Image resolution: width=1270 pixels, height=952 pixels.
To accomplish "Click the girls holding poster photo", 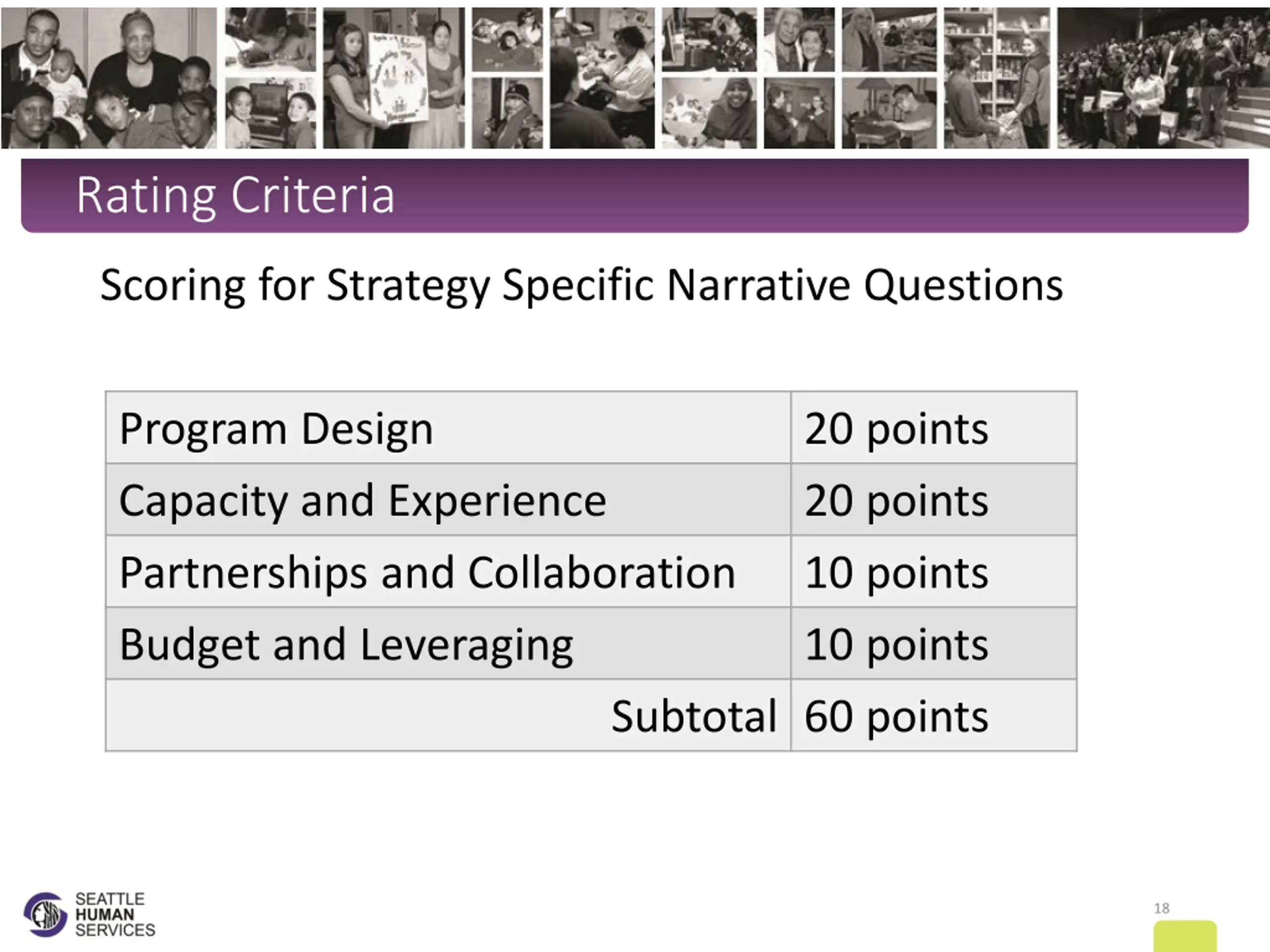I will pos(394,77).
